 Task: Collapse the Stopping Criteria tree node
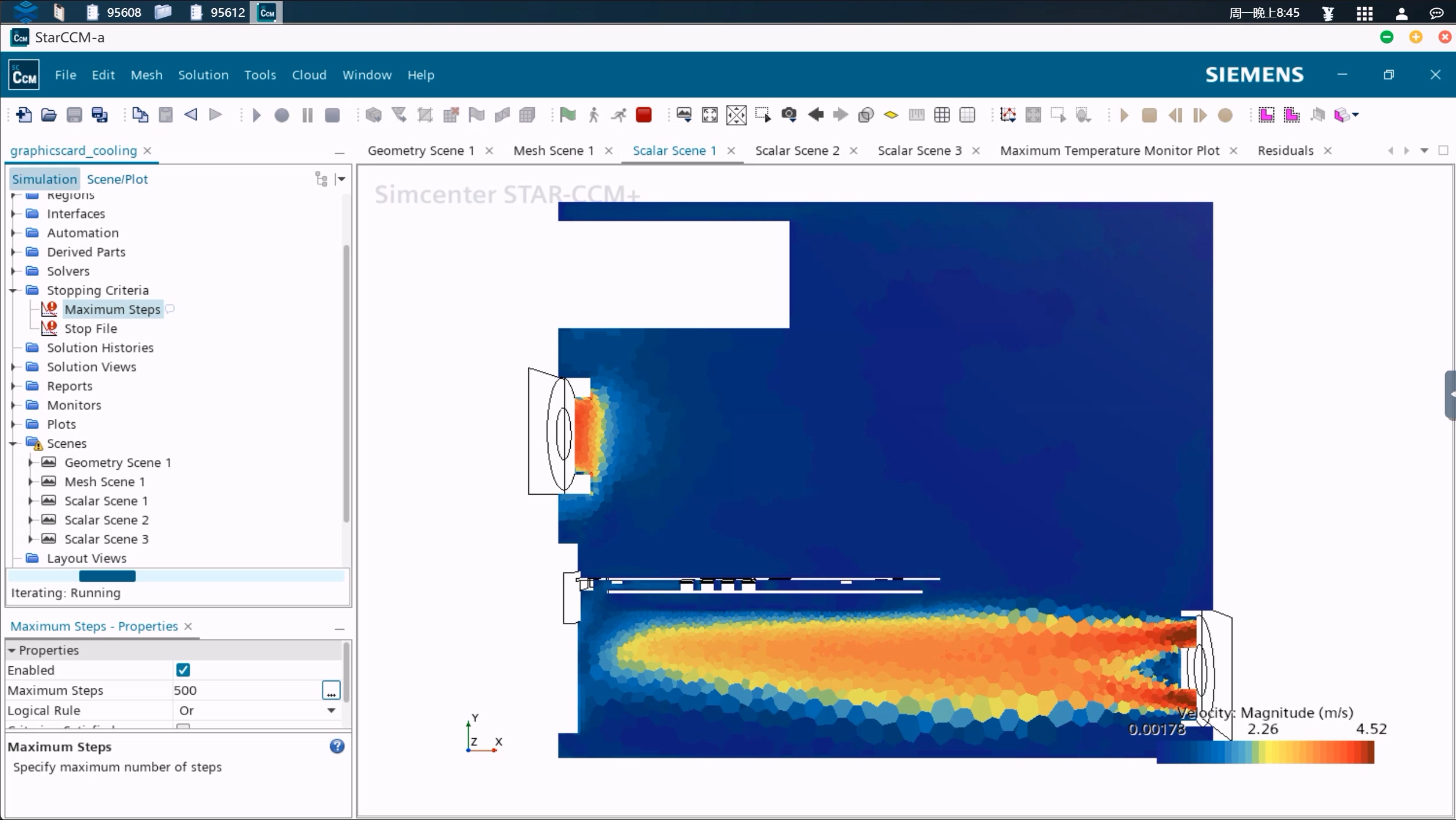[13, 290]
